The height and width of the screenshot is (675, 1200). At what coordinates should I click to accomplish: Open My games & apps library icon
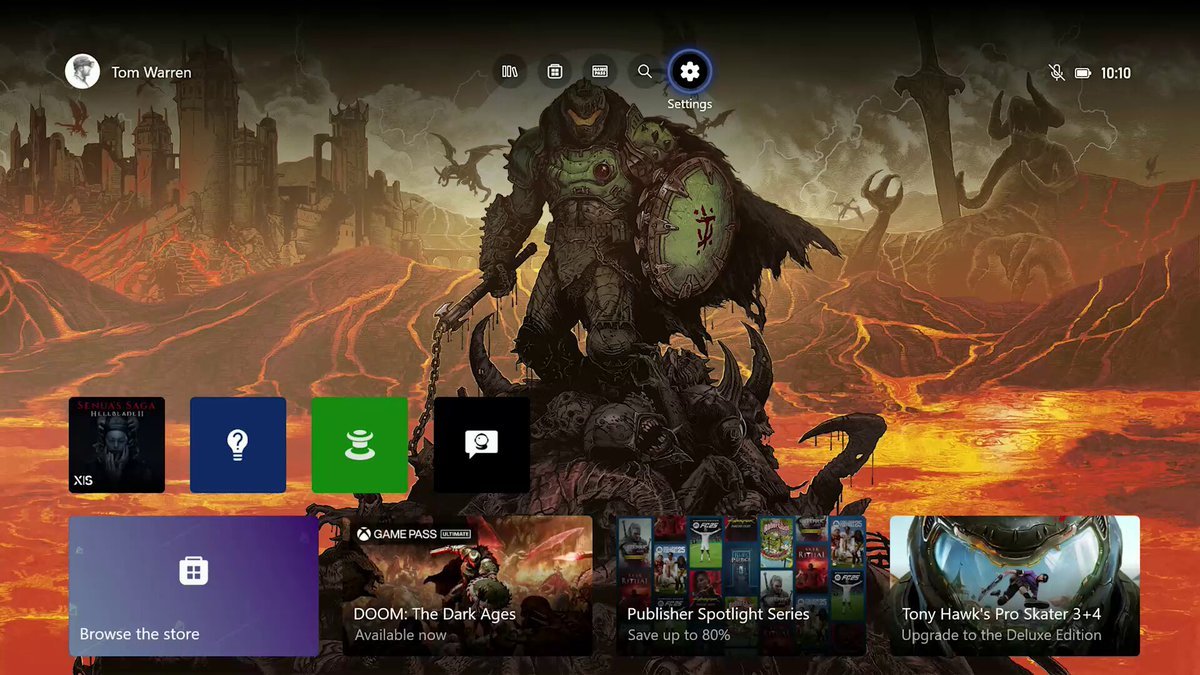click(x=510, y=72)
